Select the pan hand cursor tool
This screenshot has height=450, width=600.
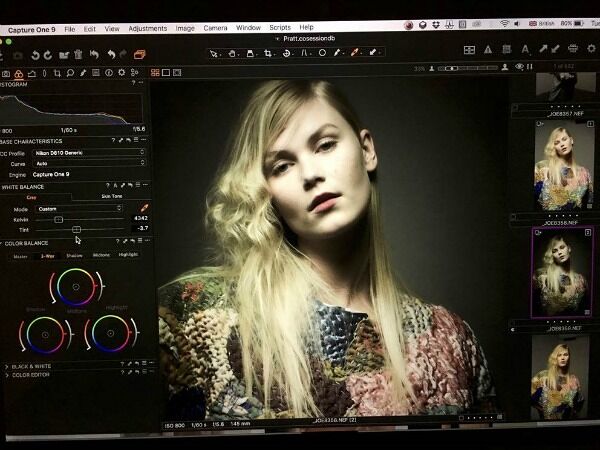(x=232, y=53)
